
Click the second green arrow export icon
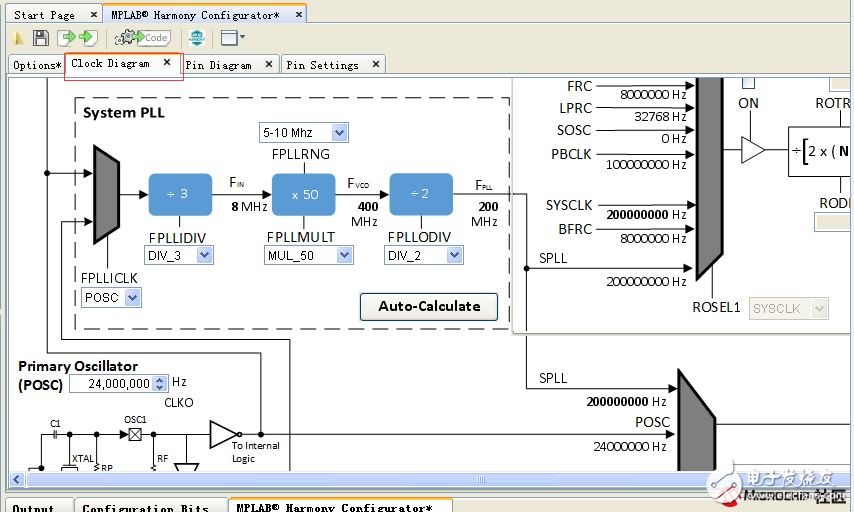tap(86, 38)
